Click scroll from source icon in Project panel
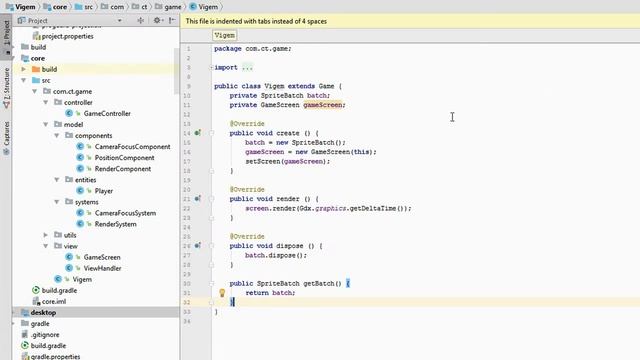This screenshot has width=640, height=360. point(140,20)
